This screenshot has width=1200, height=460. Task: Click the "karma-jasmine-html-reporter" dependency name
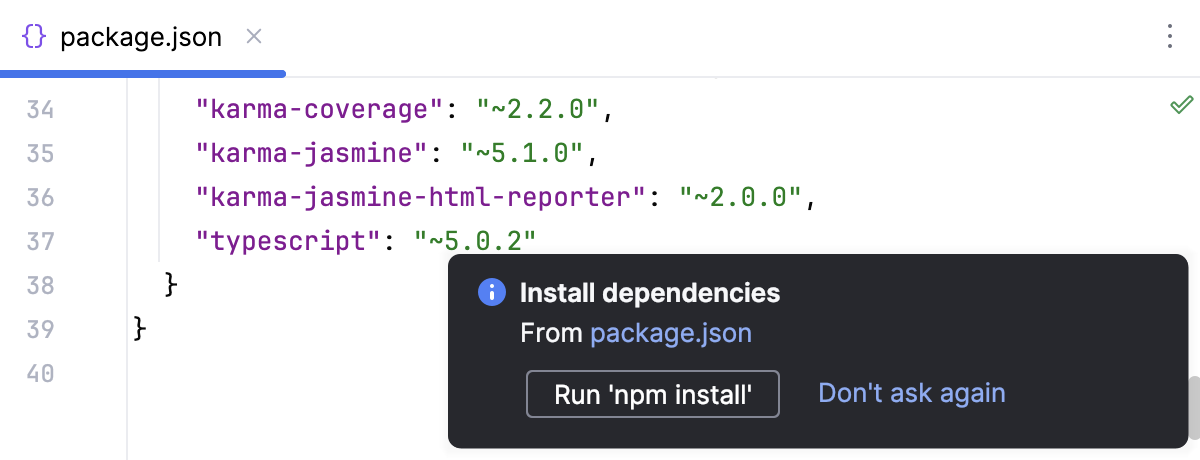[418, 198]
